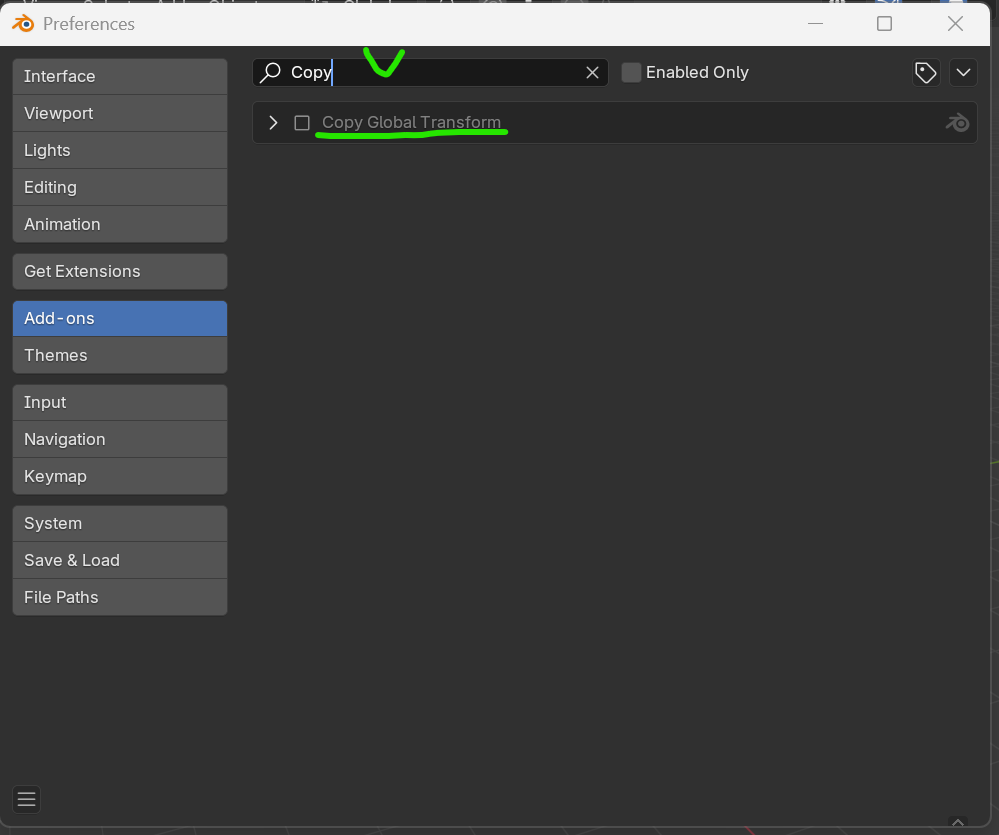Click the Blender icon in title bar
The width and height of the screenshot is (999, 835).
23,24
